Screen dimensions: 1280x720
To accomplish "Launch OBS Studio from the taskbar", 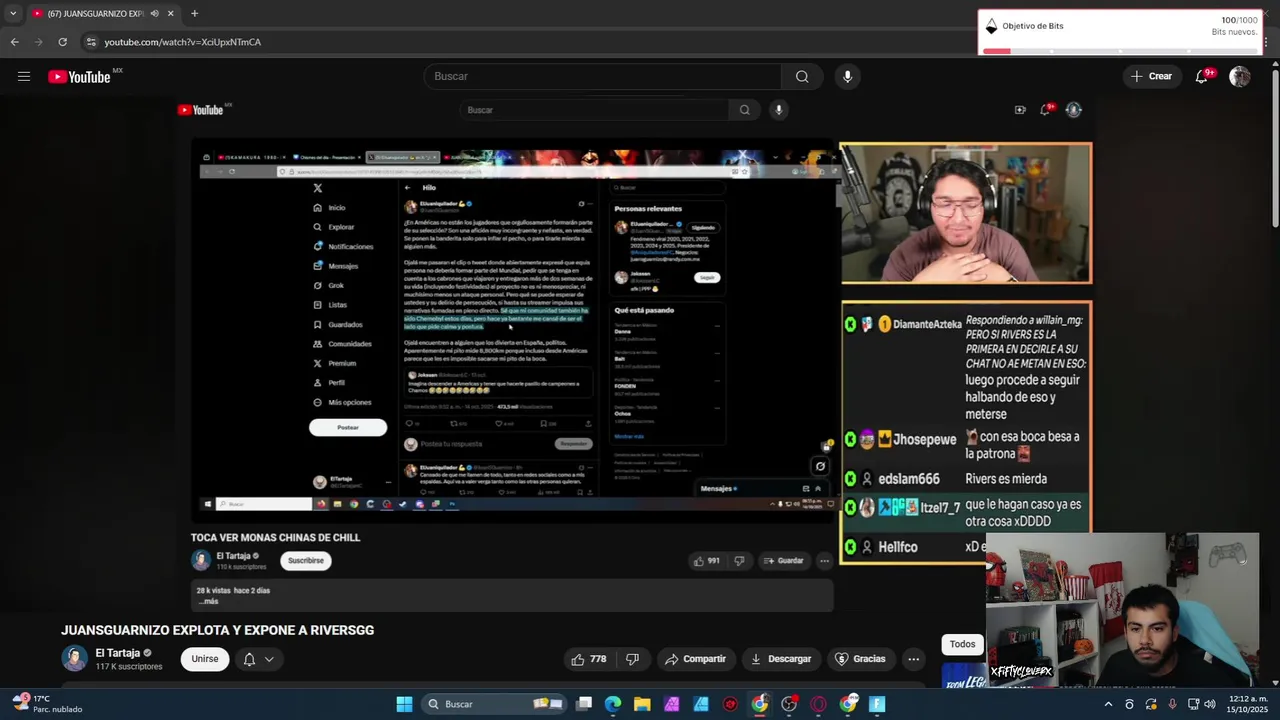I will (789, 704).
